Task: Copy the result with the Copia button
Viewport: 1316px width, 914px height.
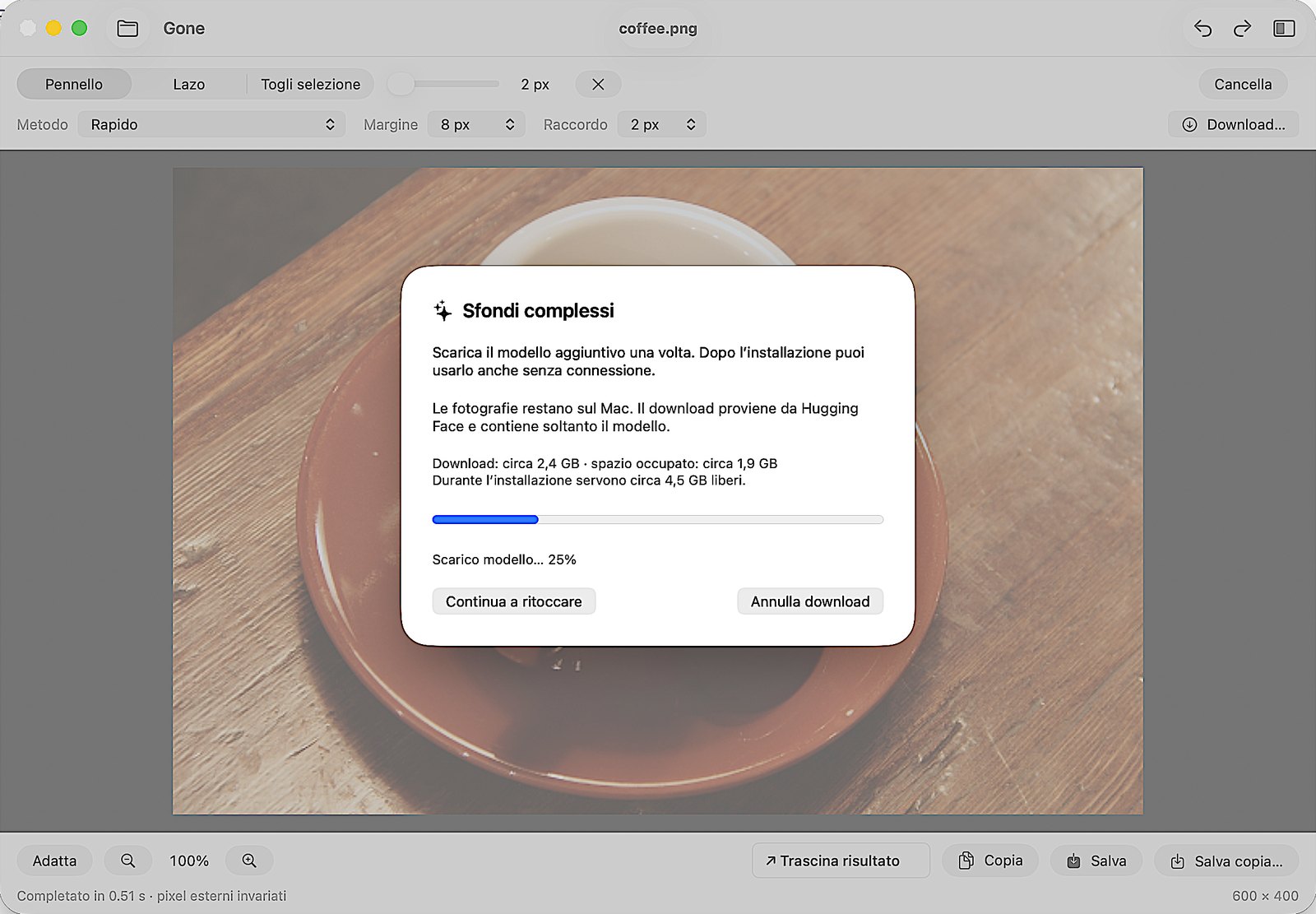Action: 990,861
